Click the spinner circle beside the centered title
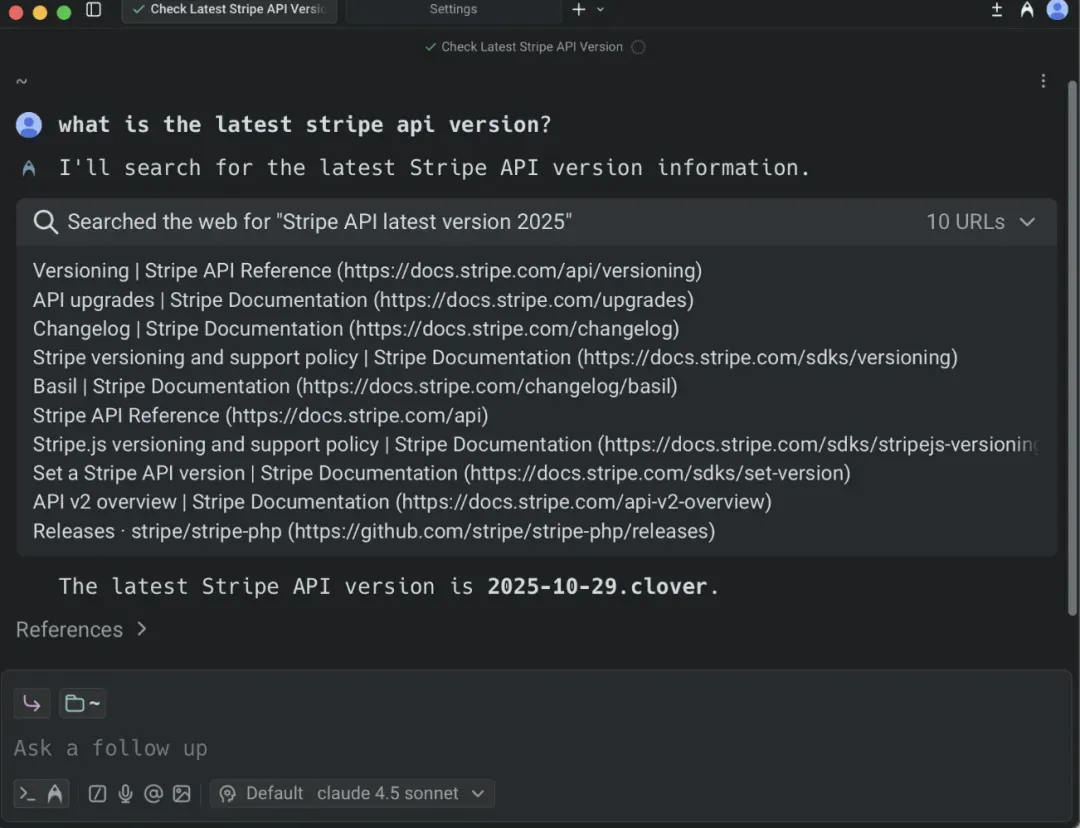 [638, 47]
